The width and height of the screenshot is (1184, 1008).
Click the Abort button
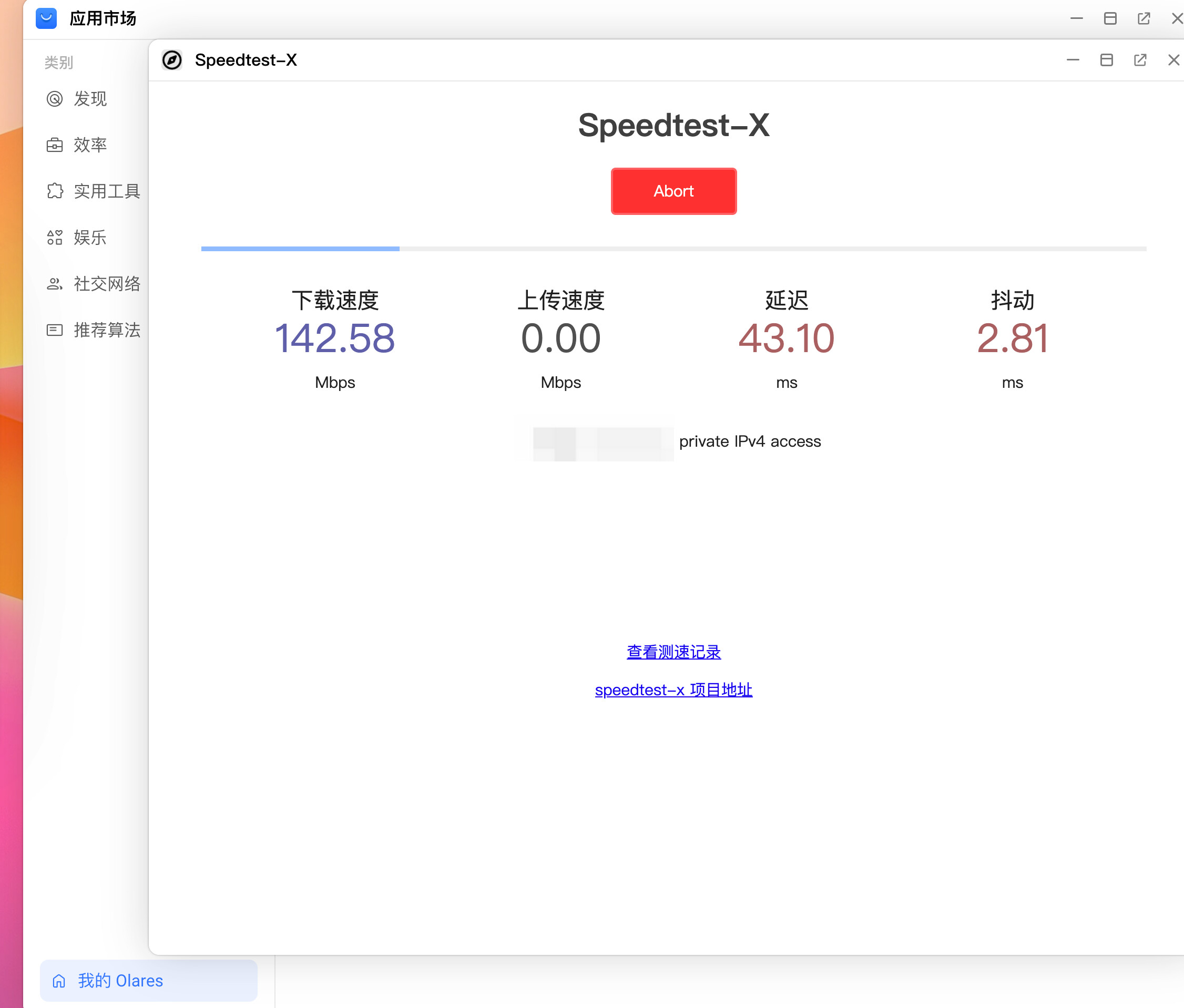673,191
